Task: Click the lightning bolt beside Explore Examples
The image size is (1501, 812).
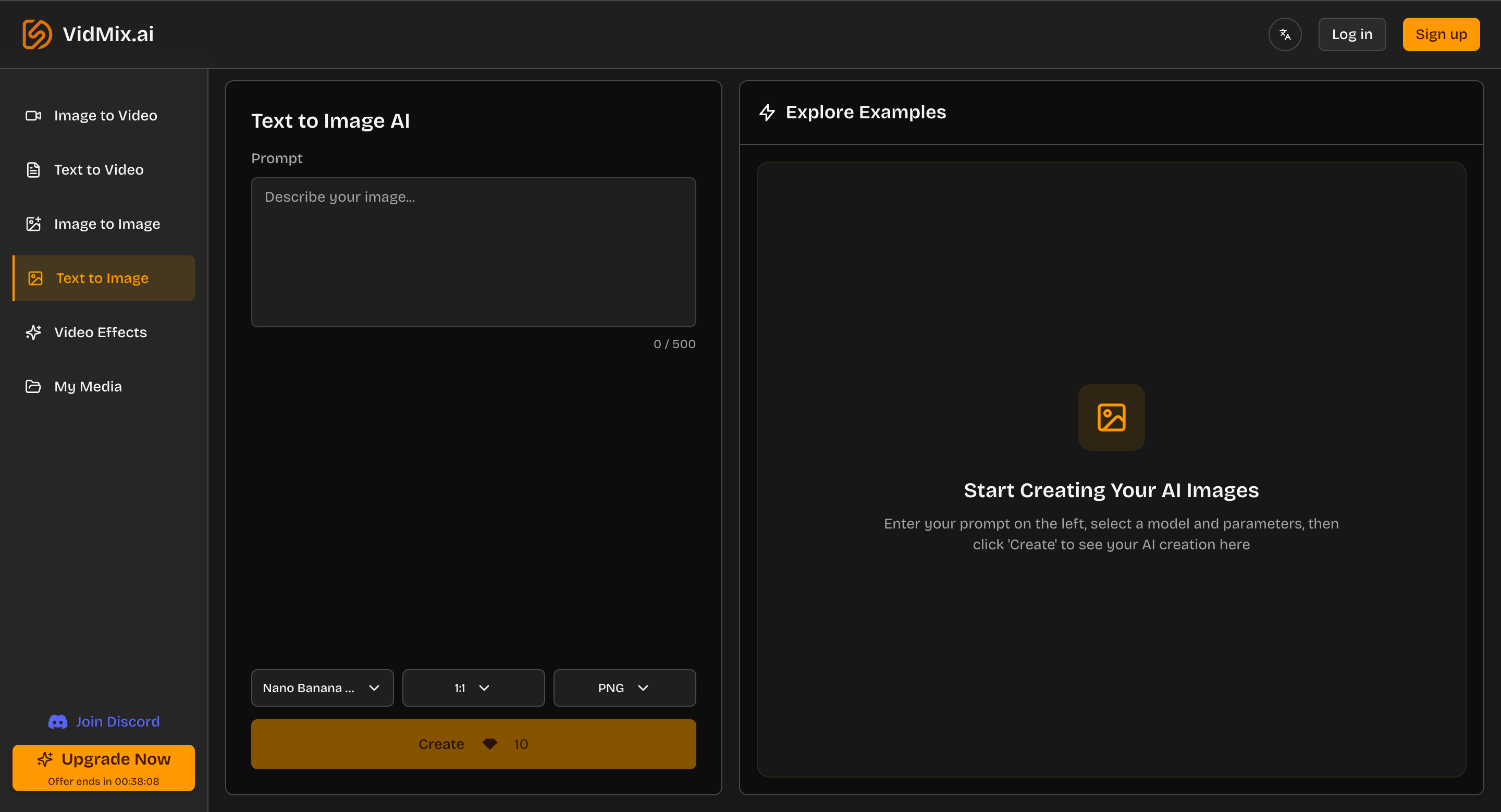Action: (x=767, y=113)
